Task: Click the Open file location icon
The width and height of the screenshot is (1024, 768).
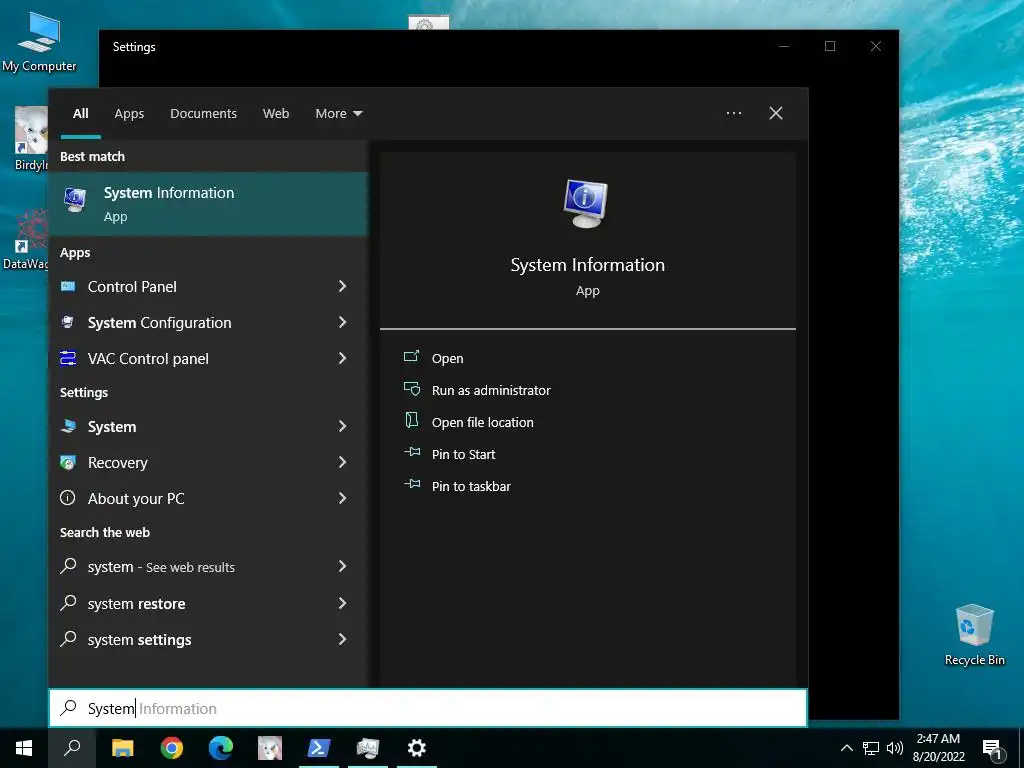Action: (x=411, y=420)
